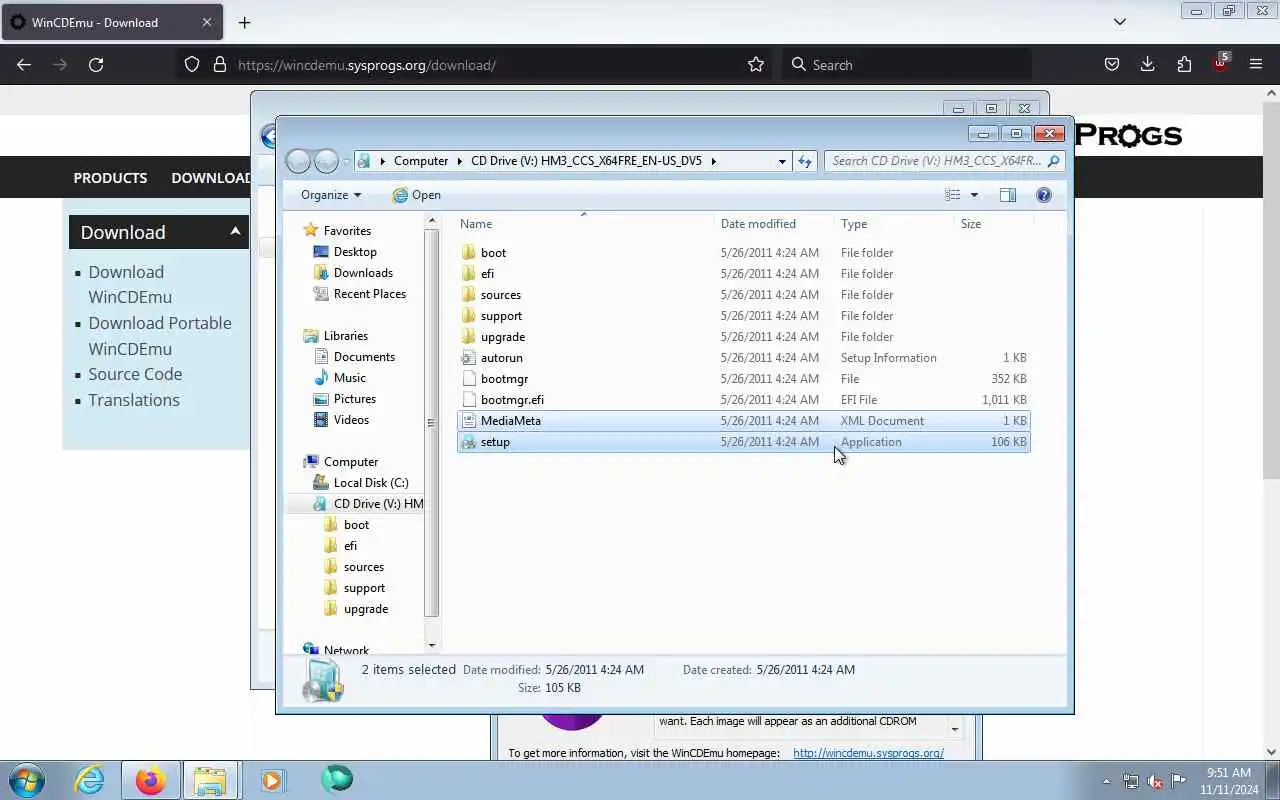1280x800 pixels.
Task: Follow Source Code sidebar link
Action: [135, 374]
